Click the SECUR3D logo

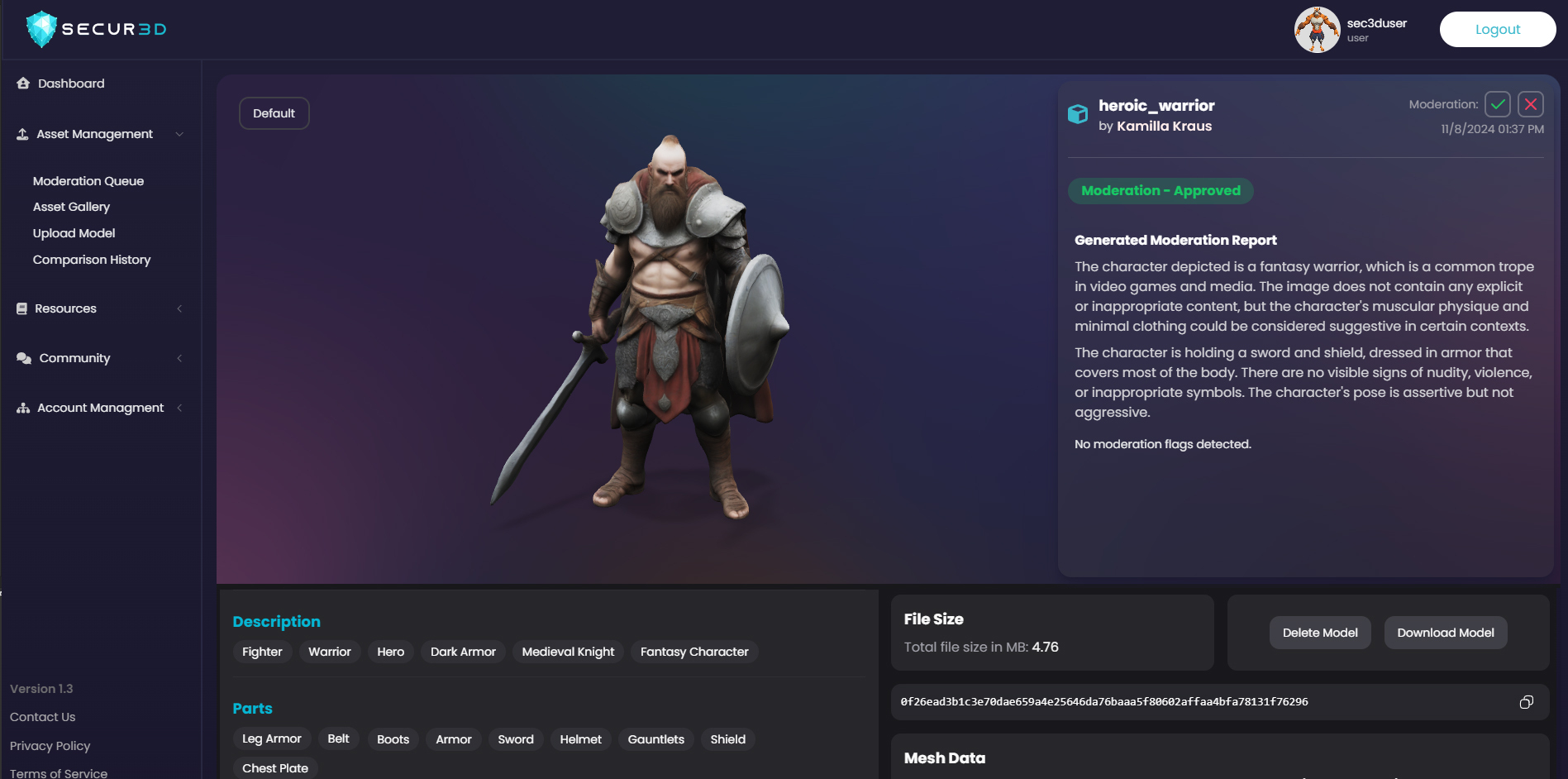tap(96, 29)
